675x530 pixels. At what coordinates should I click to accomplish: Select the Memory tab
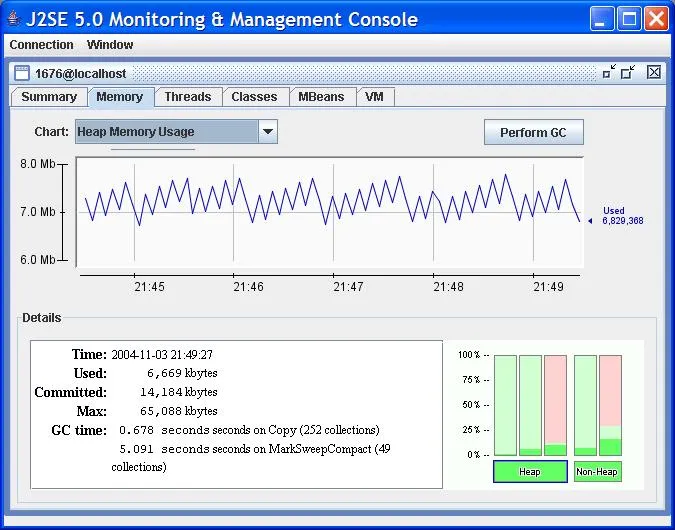click(120, 97)
